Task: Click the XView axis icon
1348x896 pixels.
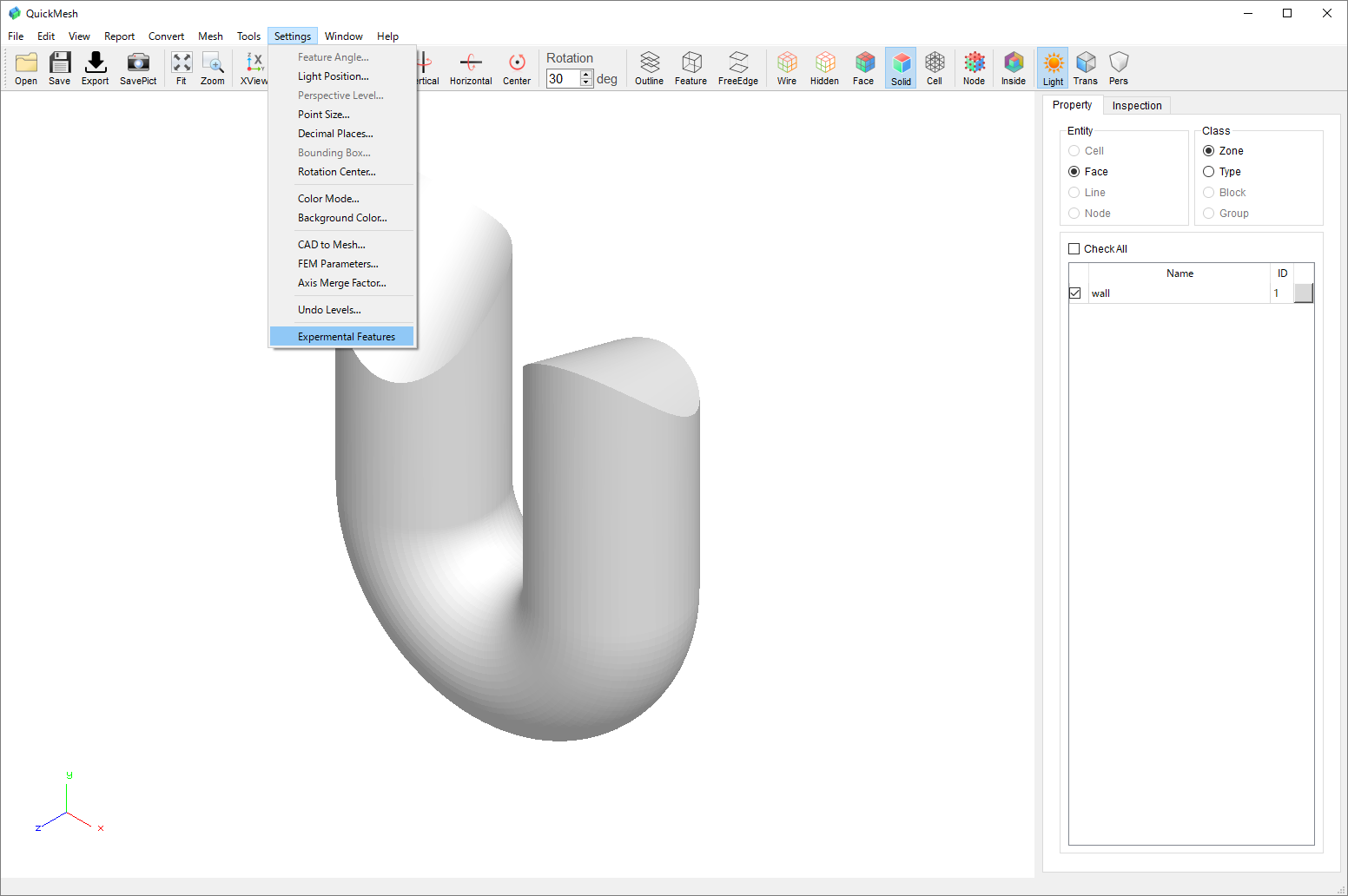Action: point(254,68)
